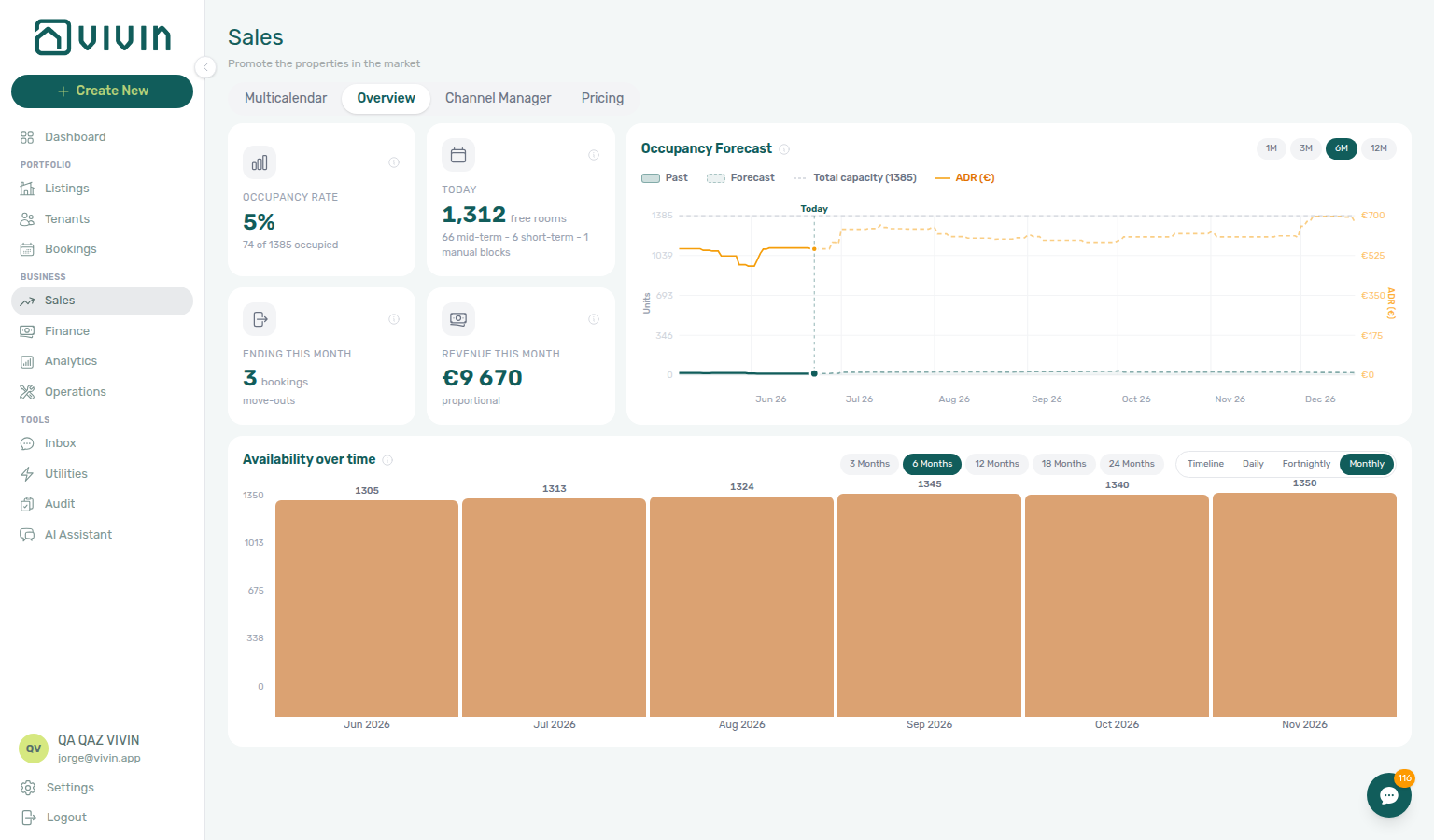Click the jorge@vivin.app email
The width and height of the screenshot is (1434, 840).
pyautogui.click(x=99, y=759)
